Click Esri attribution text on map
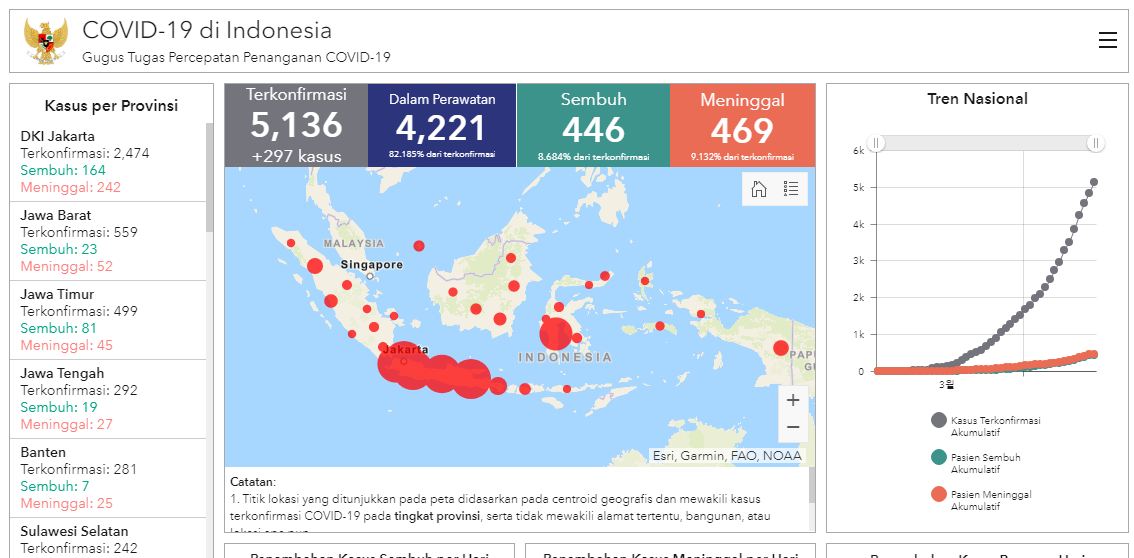The height and width of the screenshot is (558, 1134). pos(726,456)
